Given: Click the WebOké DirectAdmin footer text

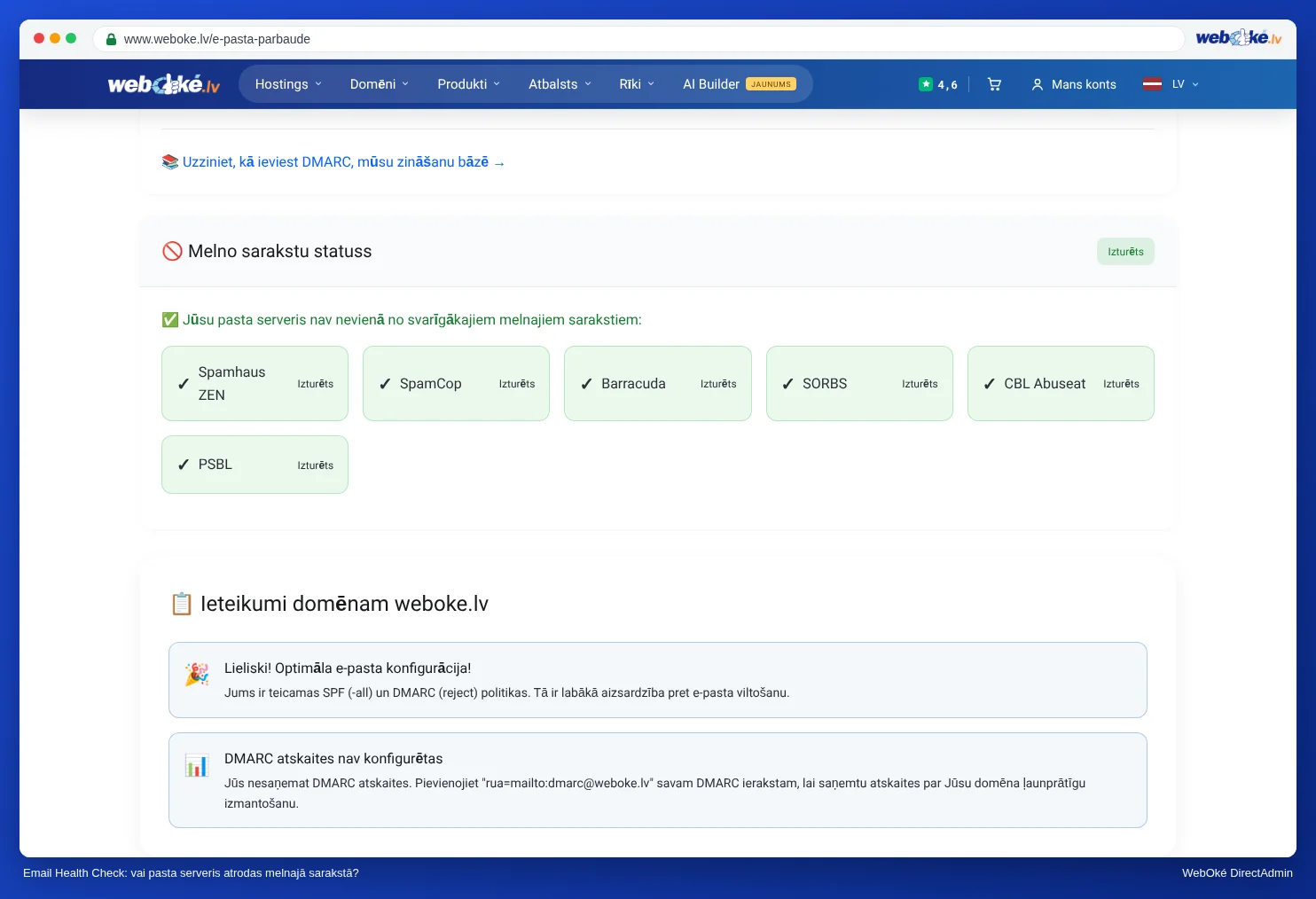Looking at the screenshot, I should (x=1237, y=873).
